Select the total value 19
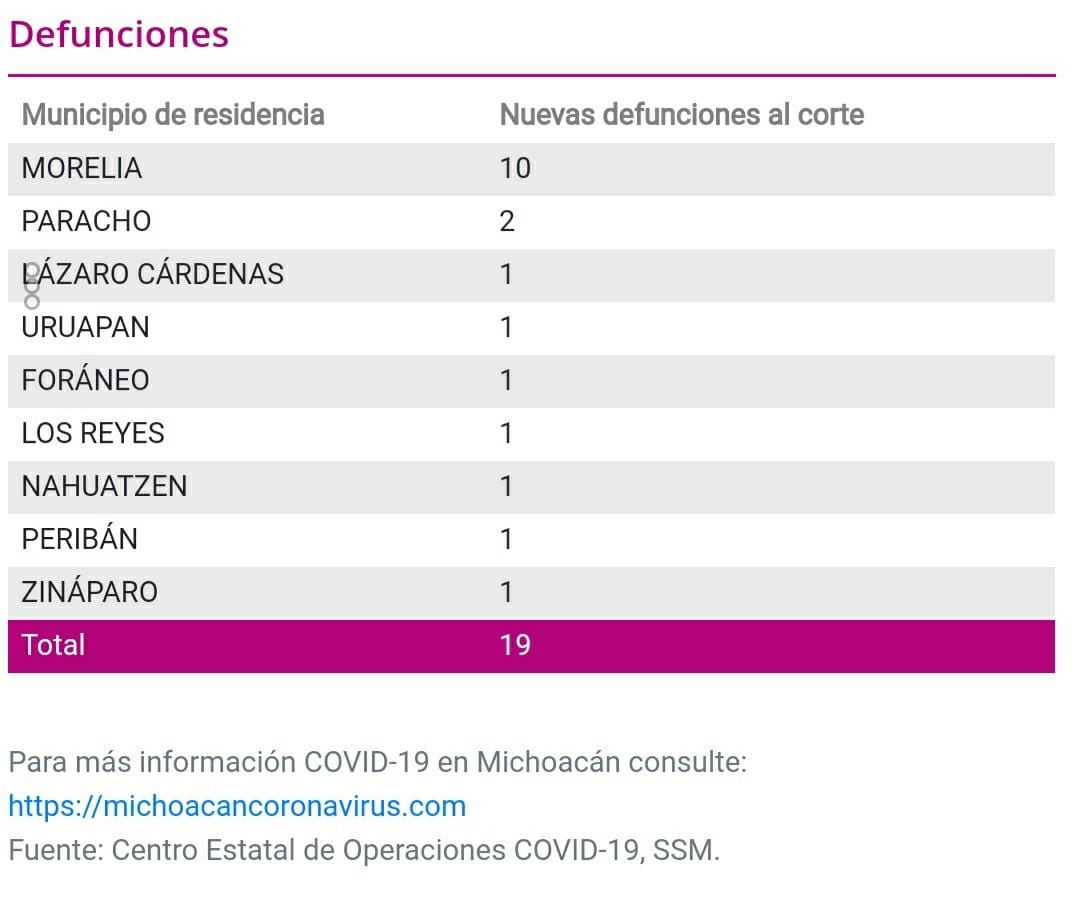The width and height of the screenshot is (1077, 898). tap(515, 645)
